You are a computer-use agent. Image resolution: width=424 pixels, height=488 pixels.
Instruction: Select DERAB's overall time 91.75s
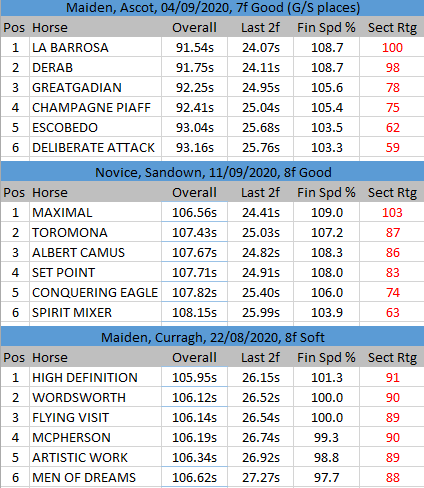[194, 67]
